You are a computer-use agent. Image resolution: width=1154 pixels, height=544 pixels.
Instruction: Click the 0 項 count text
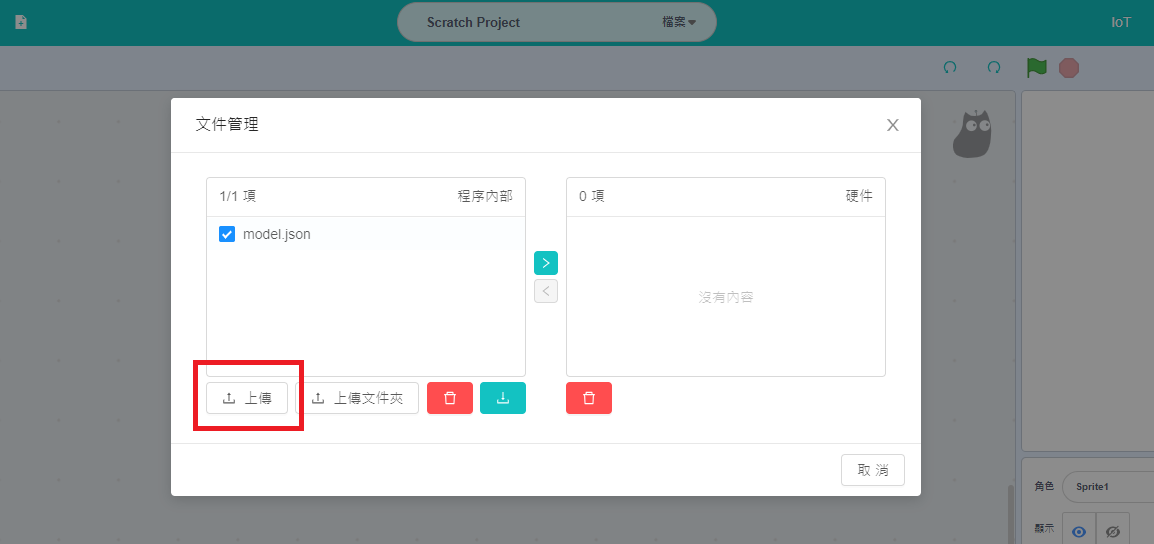[592, 197]
